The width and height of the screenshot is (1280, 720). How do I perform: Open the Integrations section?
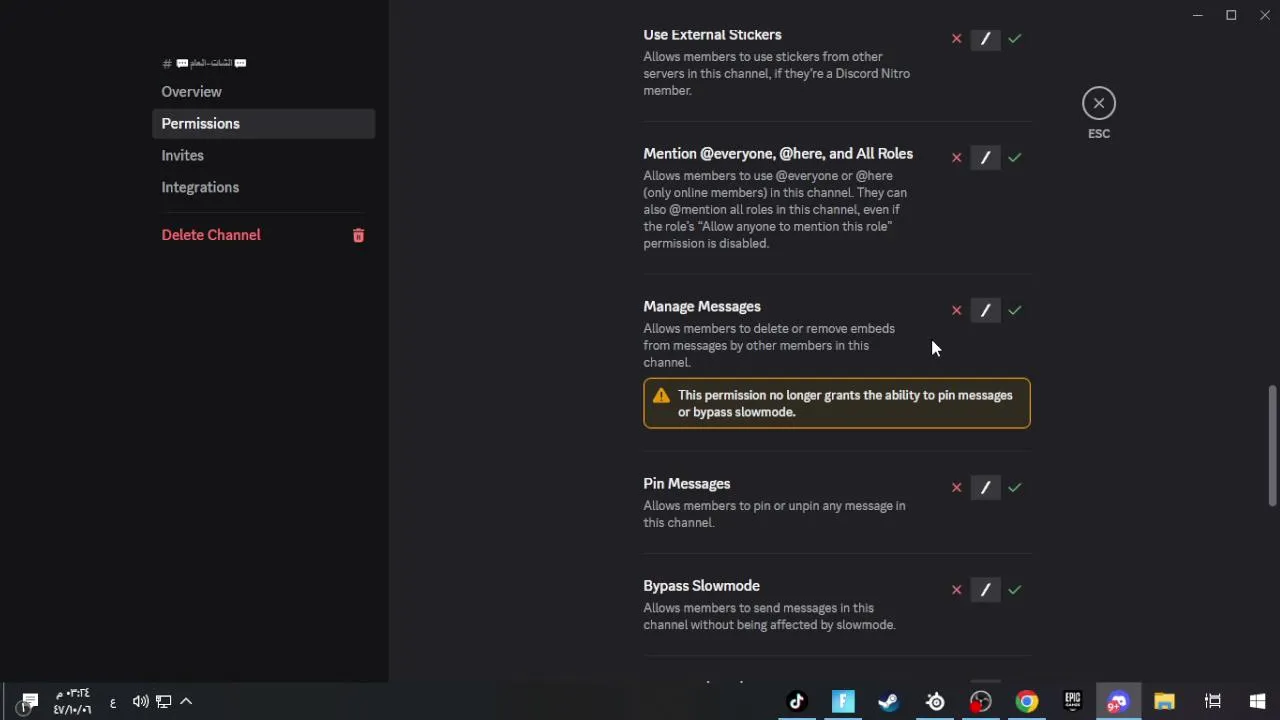263,188
